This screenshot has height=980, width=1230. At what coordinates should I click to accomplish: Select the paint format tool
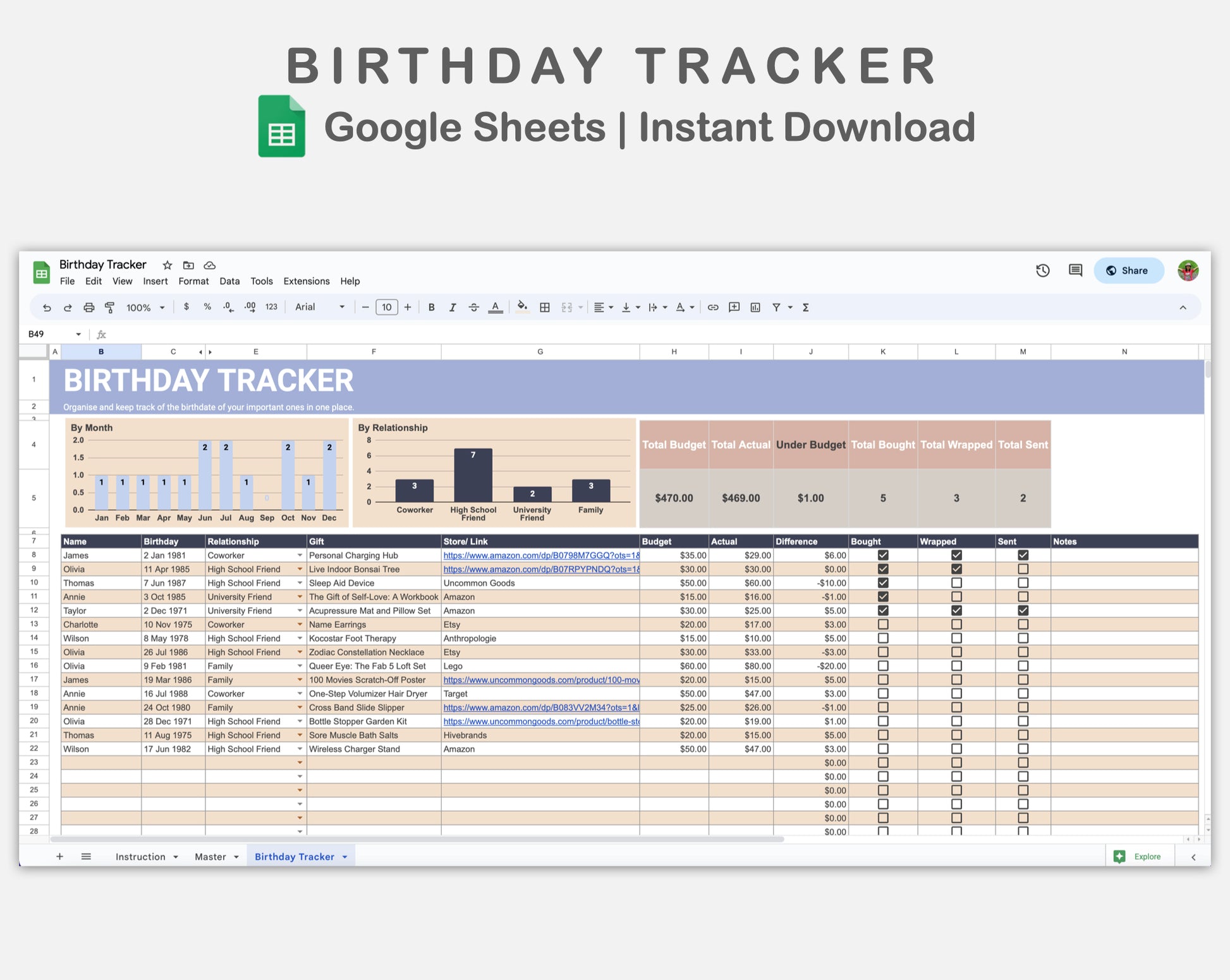109,308
